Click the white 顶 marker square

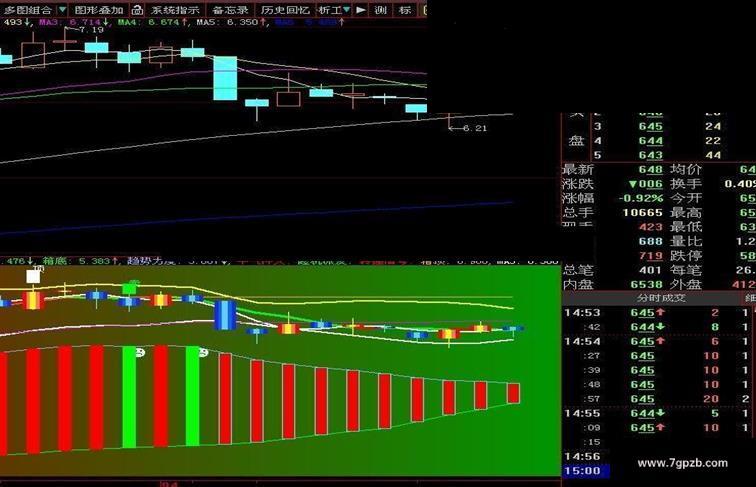tap(33, 276)
